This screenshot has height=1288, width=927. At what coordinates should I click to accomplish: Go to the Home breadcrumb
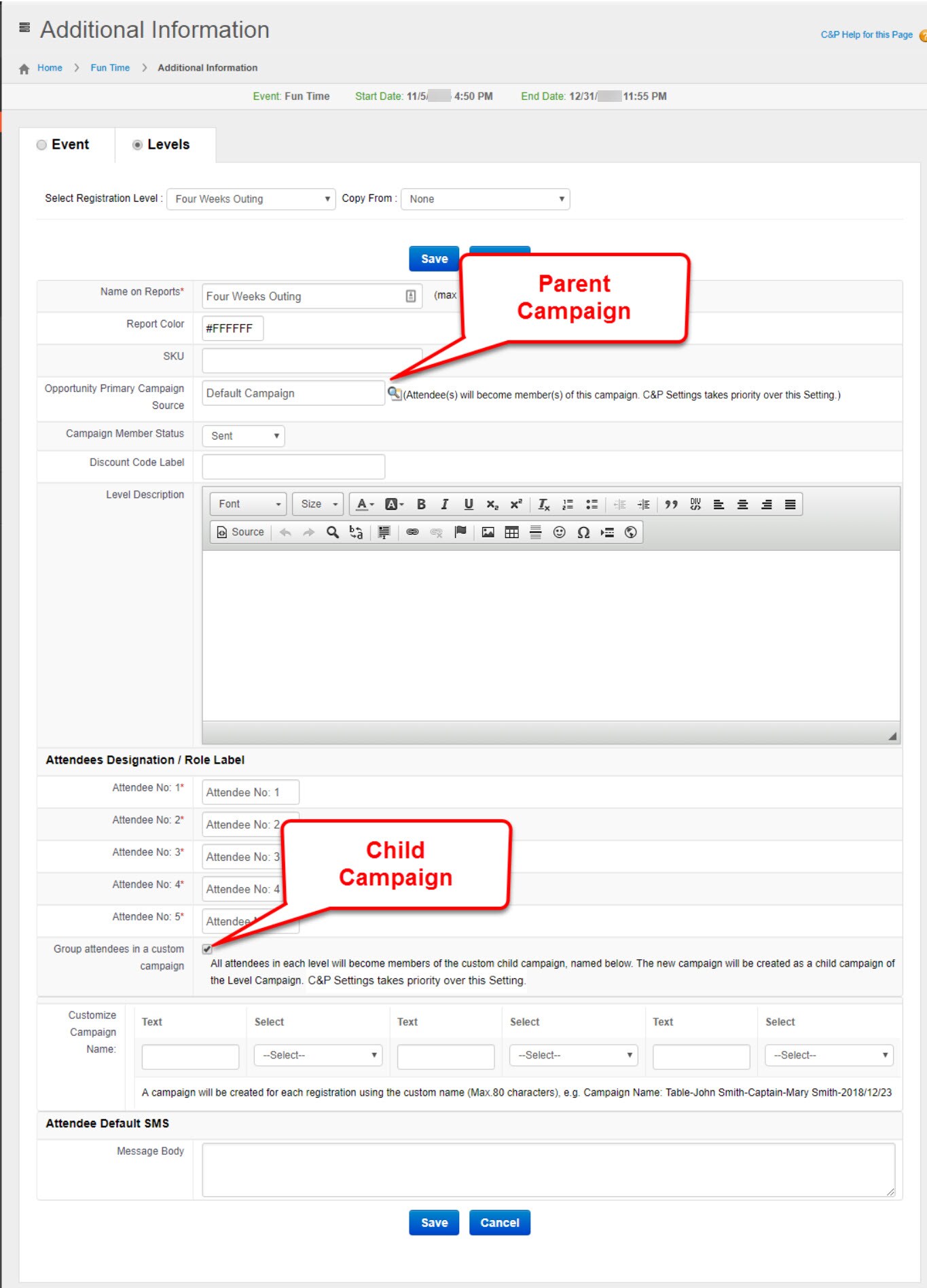(50, 68)
